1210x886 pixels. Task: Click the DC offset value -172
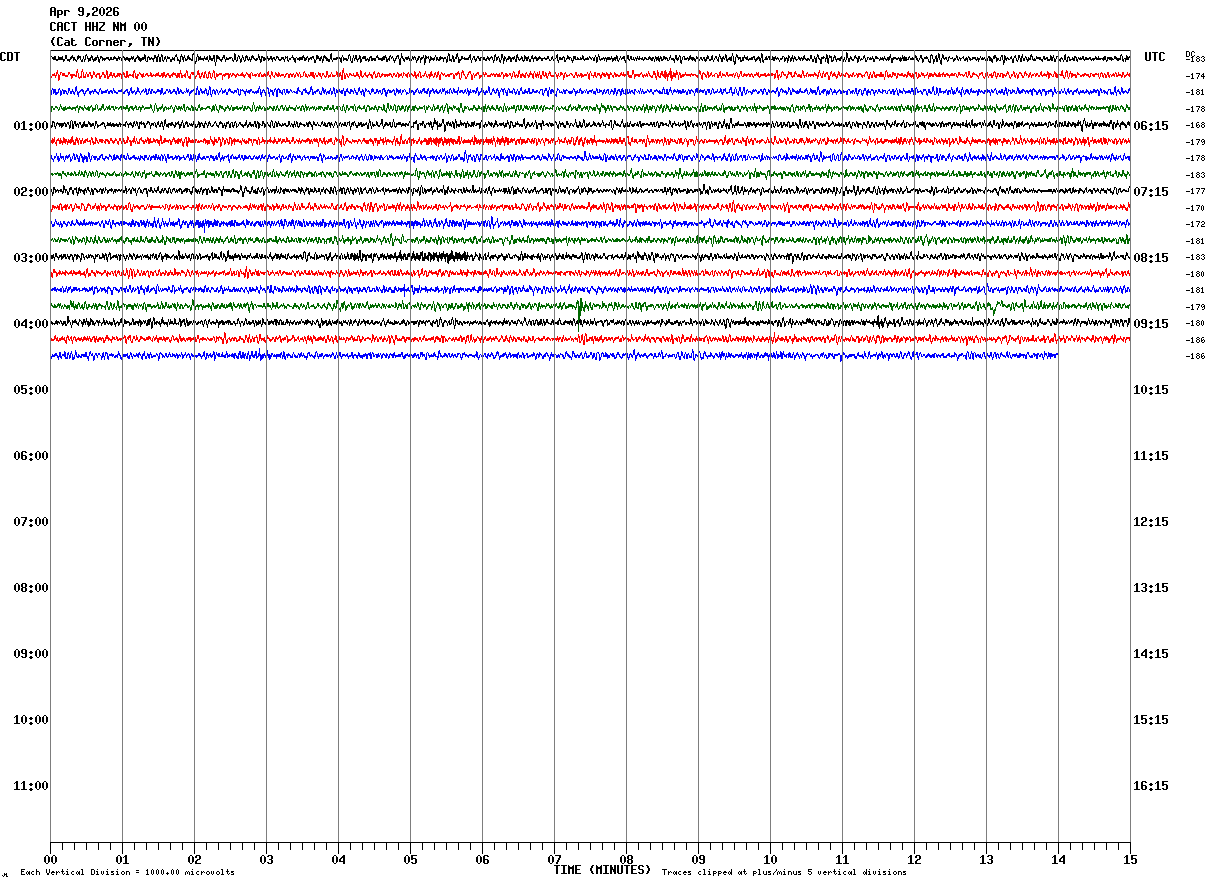[1195, 224]
